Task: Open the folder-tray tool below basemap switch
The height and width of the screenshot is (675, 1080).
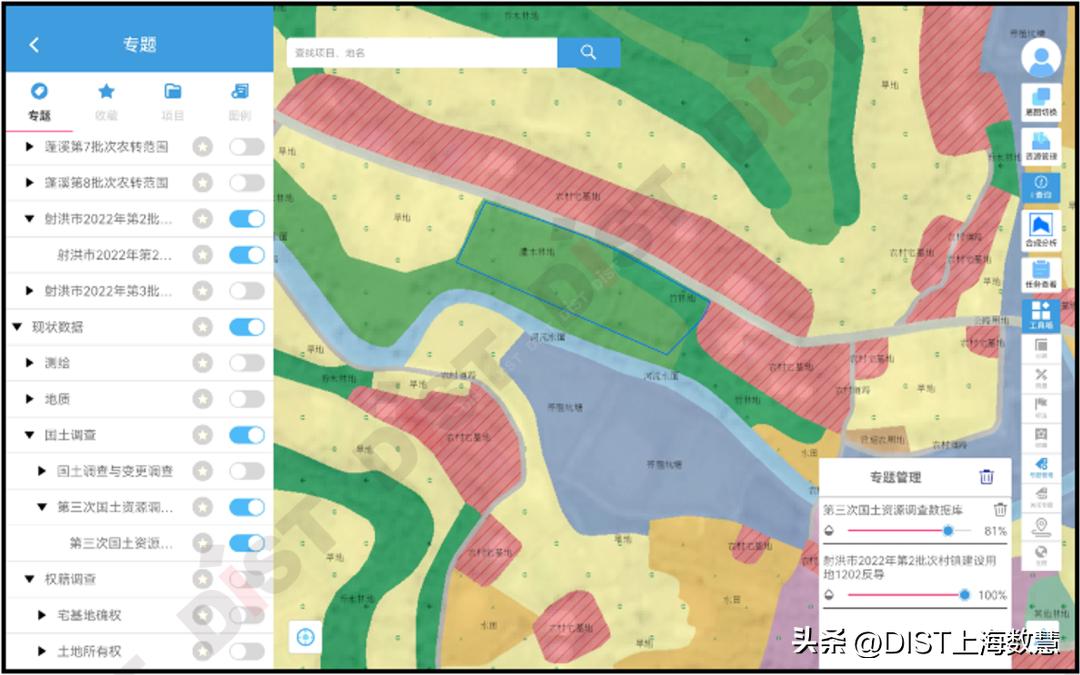Action: [x=1041, y=145]
